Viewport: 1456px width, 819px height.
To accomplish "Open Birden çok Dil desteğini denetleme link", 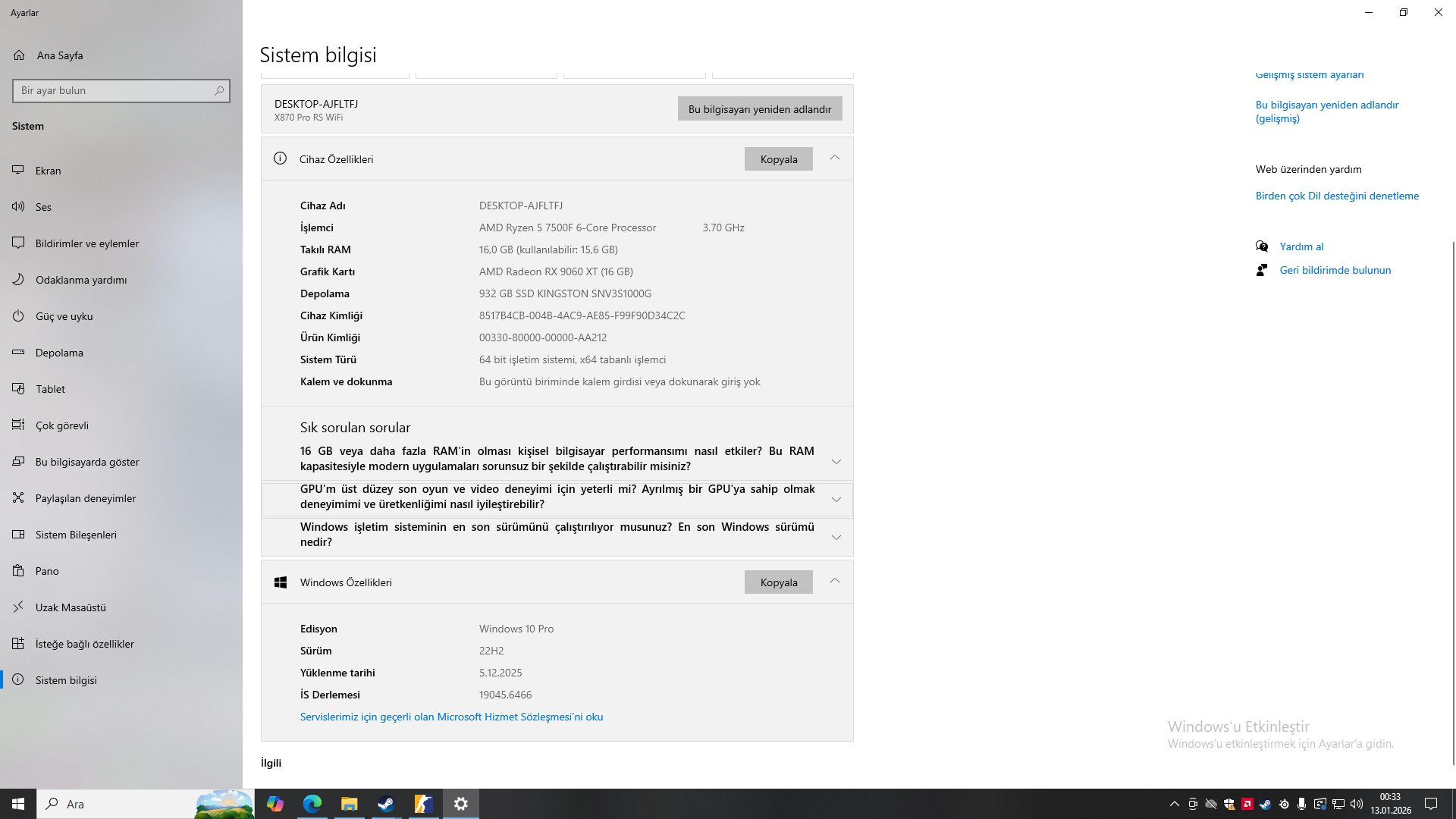I will pyautogui.click(x=1337, y=196).
